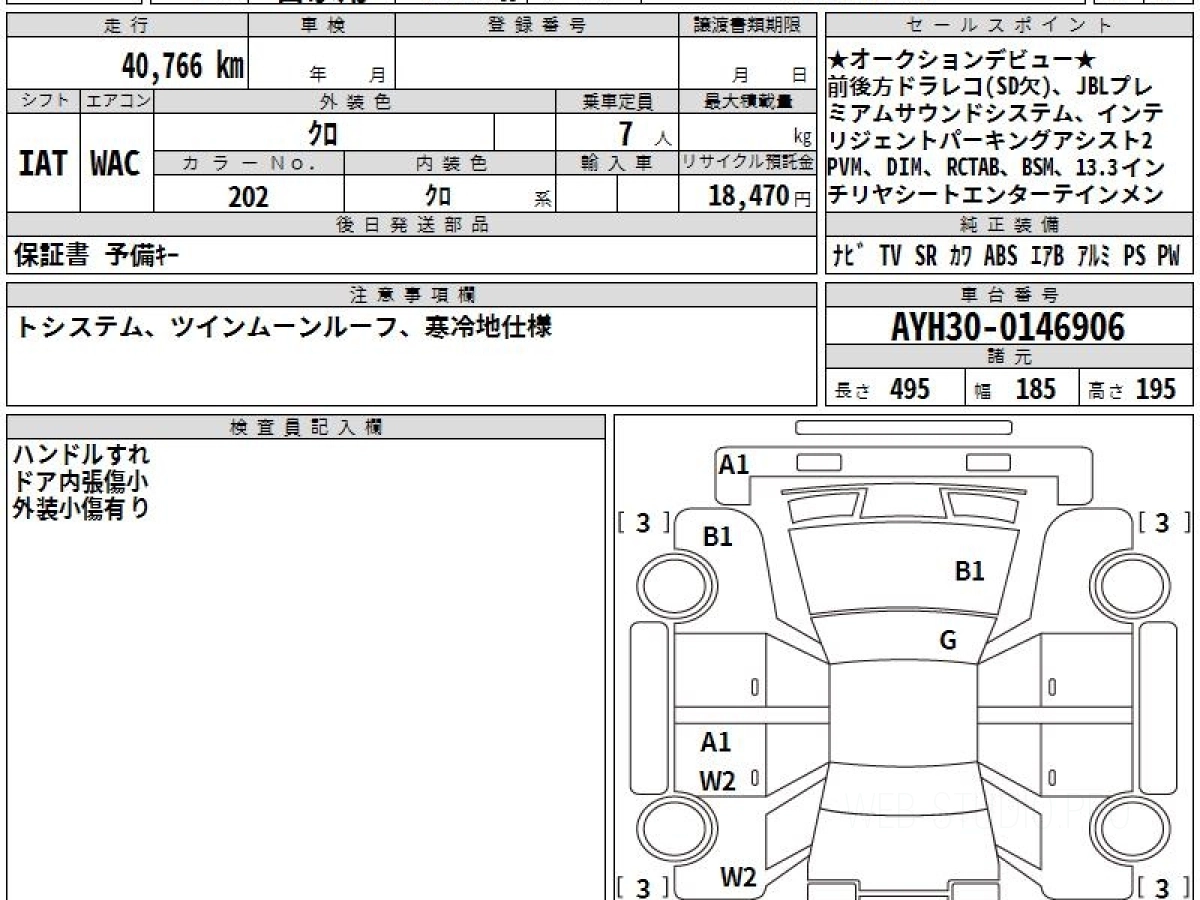The width and height of the screenshot is (1200, 900).
Task: Select the 最大積載量 header
Action: click(x=747, y=101)
